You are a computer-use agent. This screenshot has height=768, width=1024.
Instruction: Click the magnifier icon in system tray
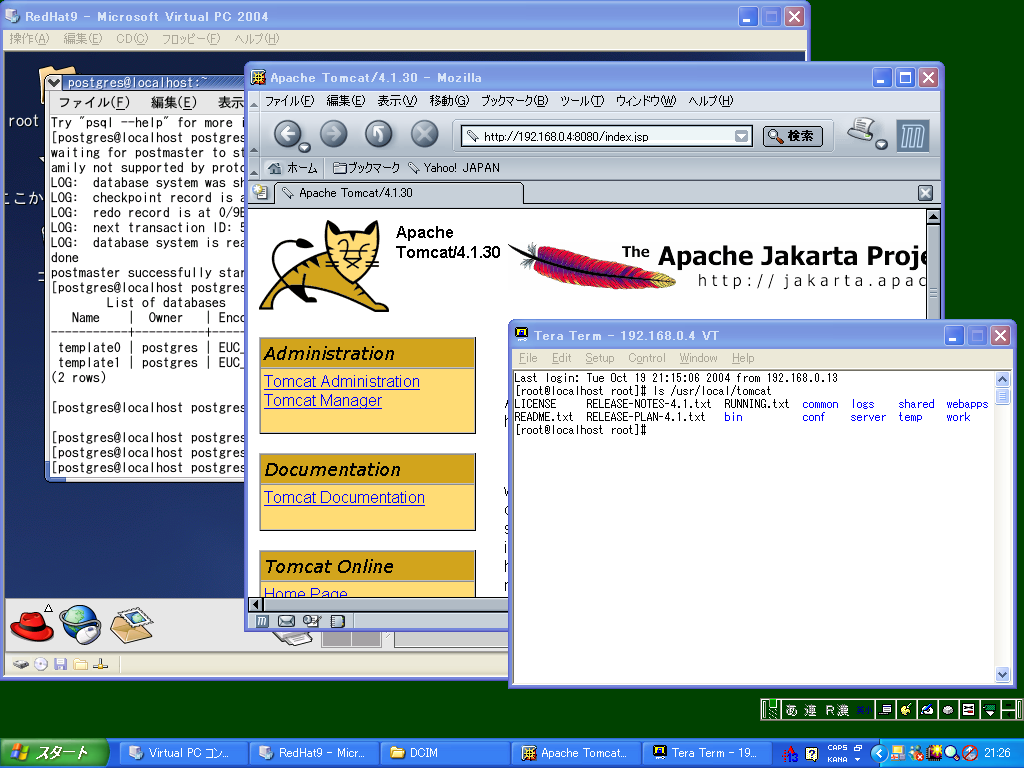tap(952, 754)
